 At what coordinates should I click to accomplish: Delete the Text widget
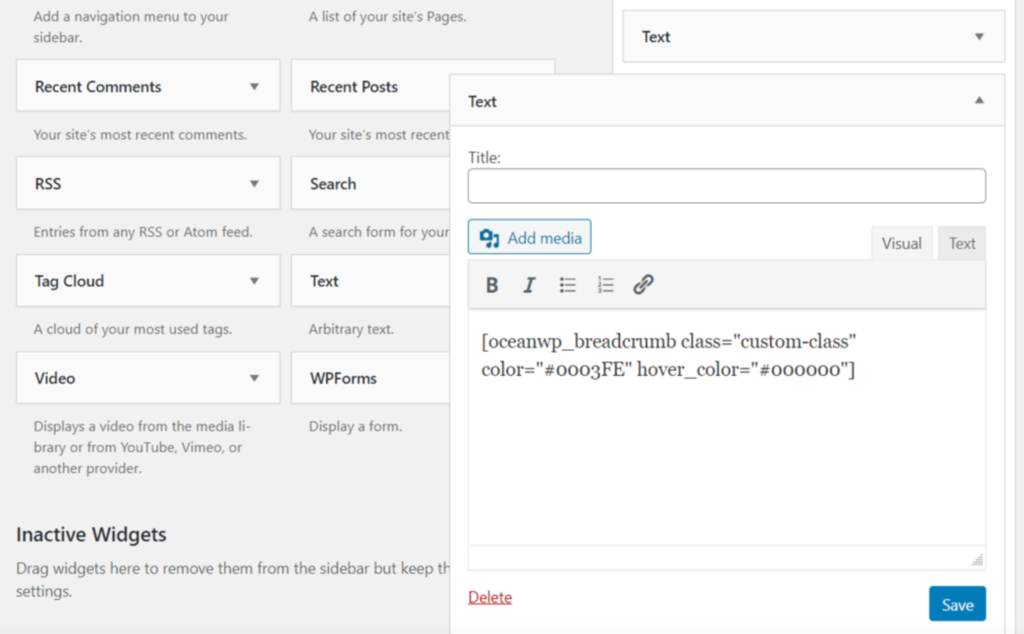[490, 597]
